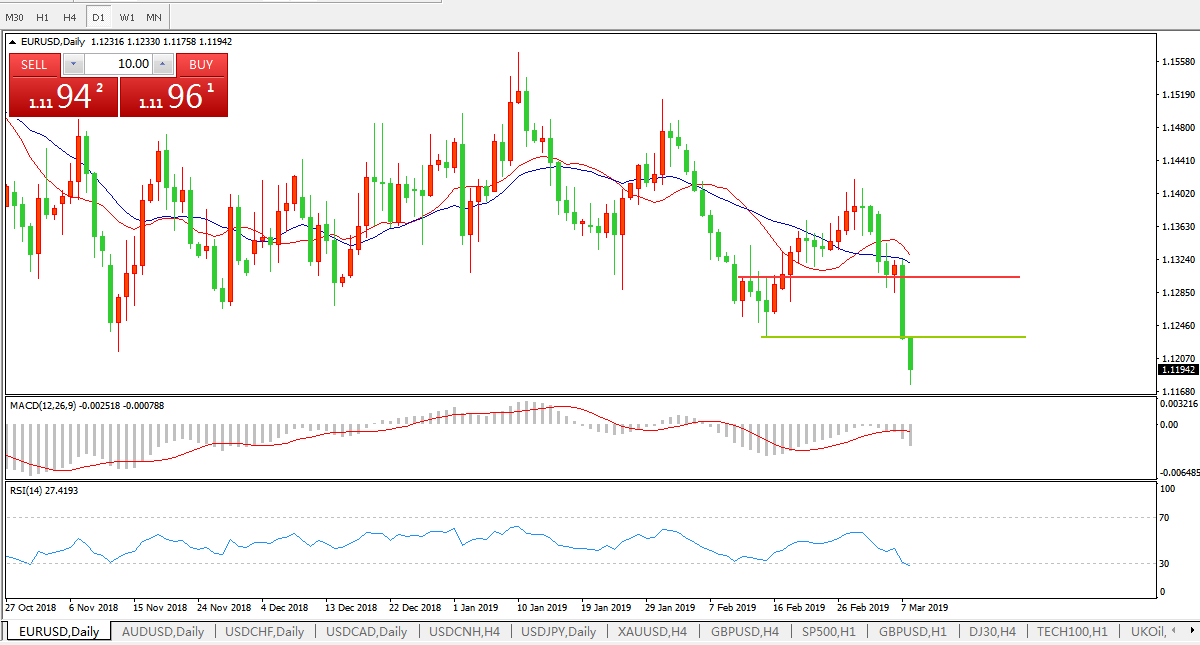The width and height of the screenshot is (1200, 645).
Task: Switch to the SP500,H1 chart tab
Action: click(829, 631)
